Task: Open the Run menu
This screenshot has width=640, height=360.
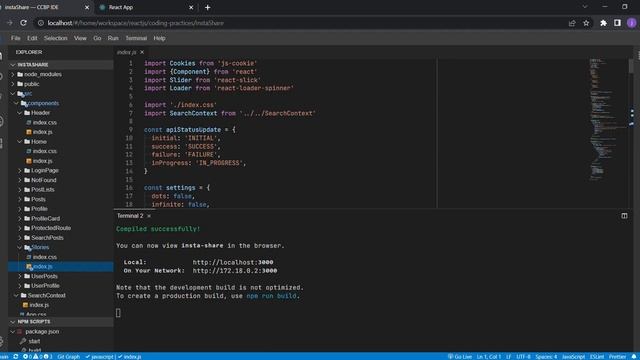Action: click(x=113, y=38)
